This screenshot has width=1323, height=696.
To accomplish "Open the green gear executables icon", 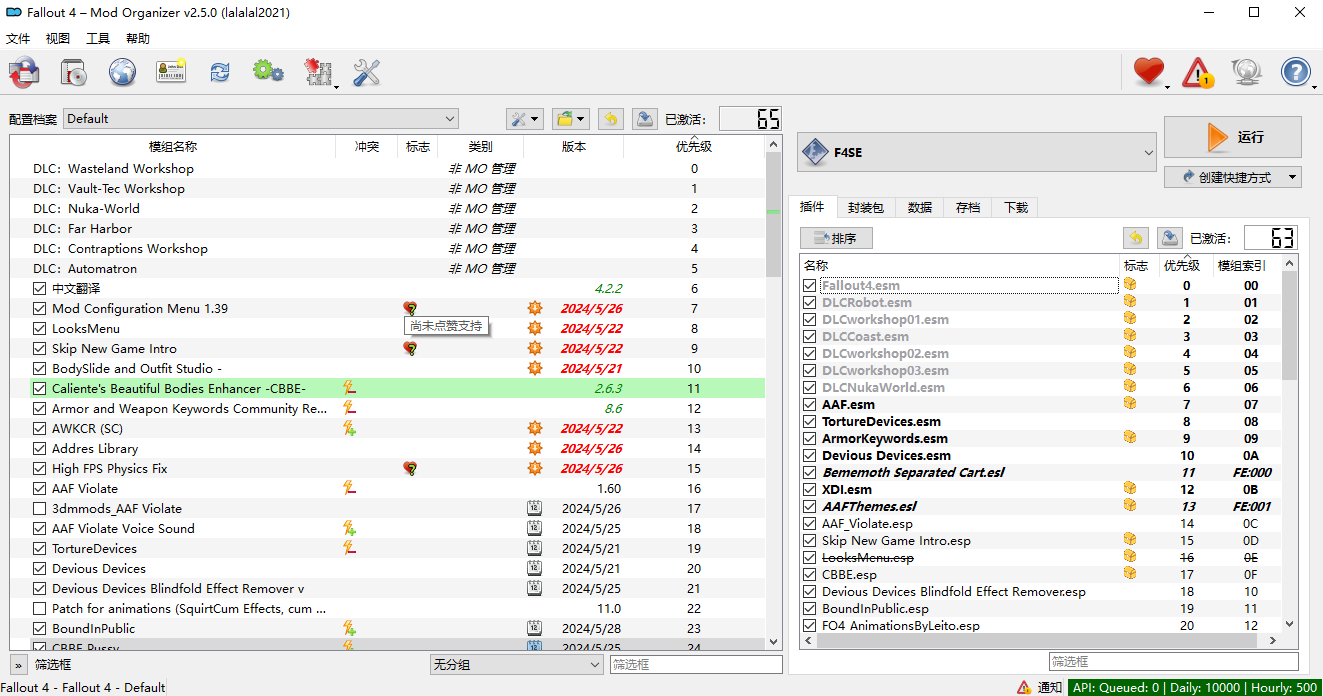I will (268, 71).
